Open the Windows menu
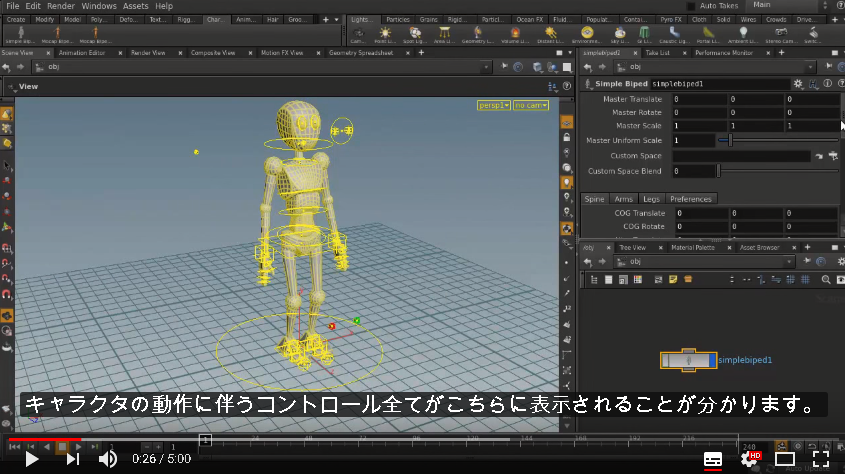This screenshot has height=474, width=845. pyautogui.click(x=99, y=6)
